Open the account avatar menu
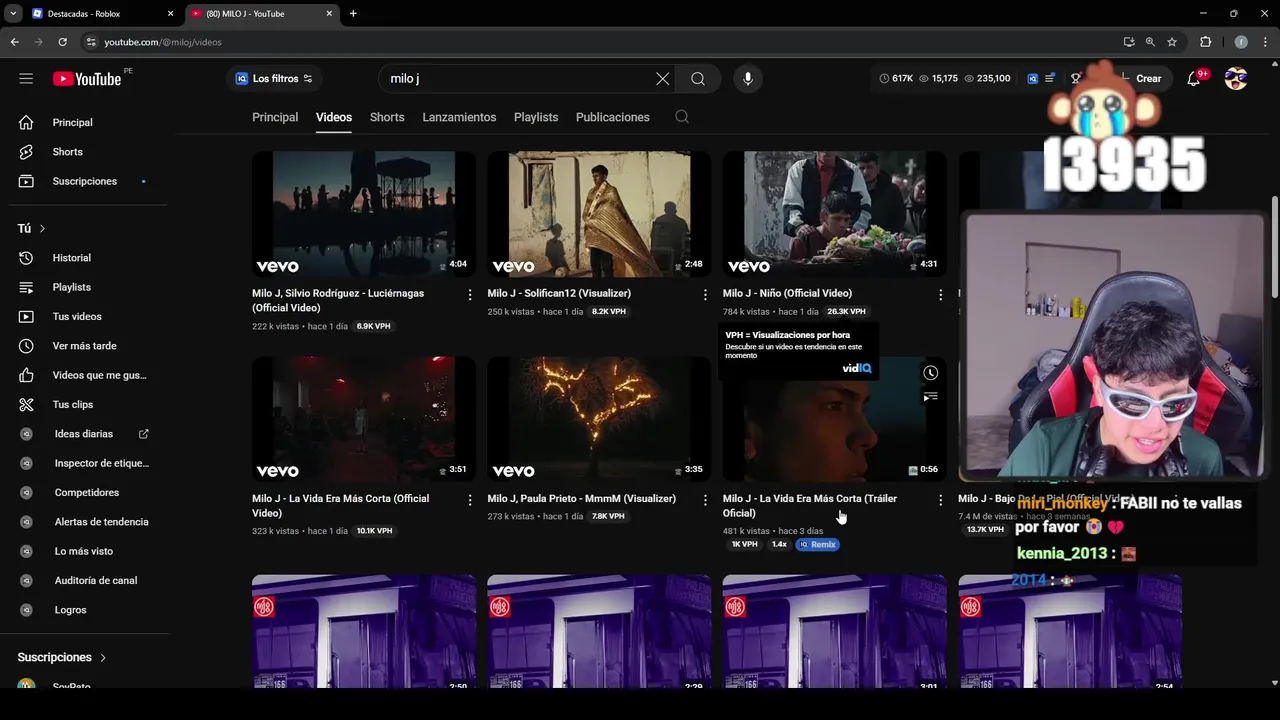Image resolution: width=1280 pixels, height=720 pixels. (1236, 79)
